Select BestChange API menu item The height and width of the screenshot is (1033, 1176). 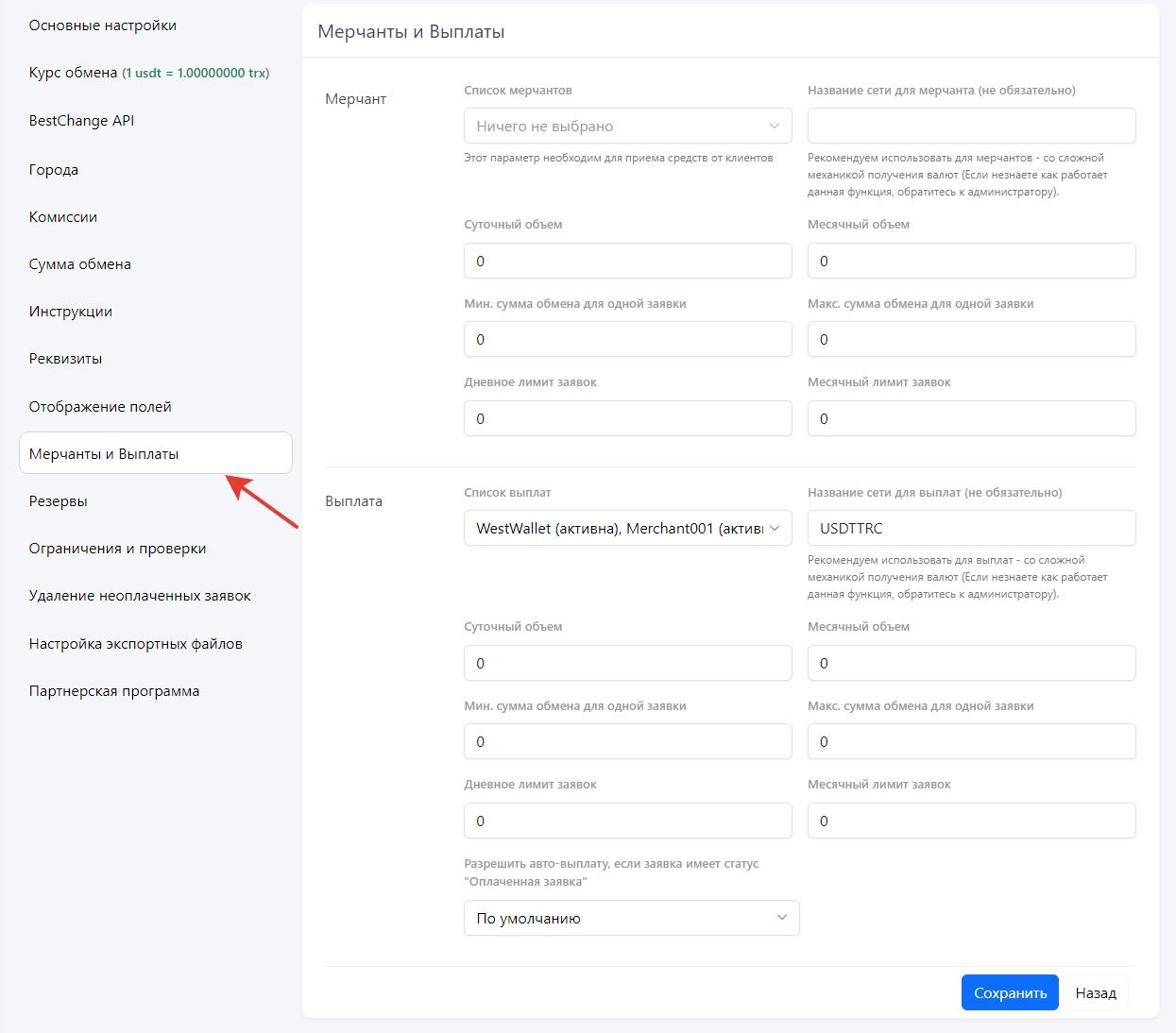(82, 121)
